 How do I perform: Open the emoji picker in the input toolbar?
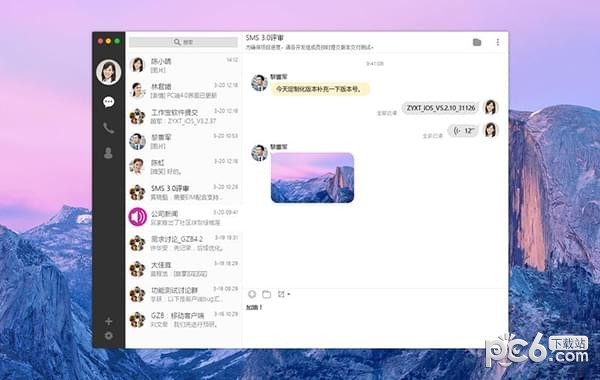click(252, 294)
